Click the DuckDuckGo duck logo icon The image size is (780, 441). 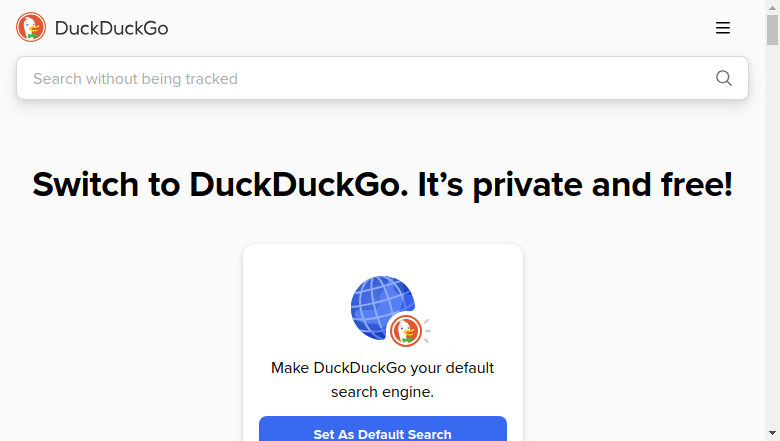31,27
